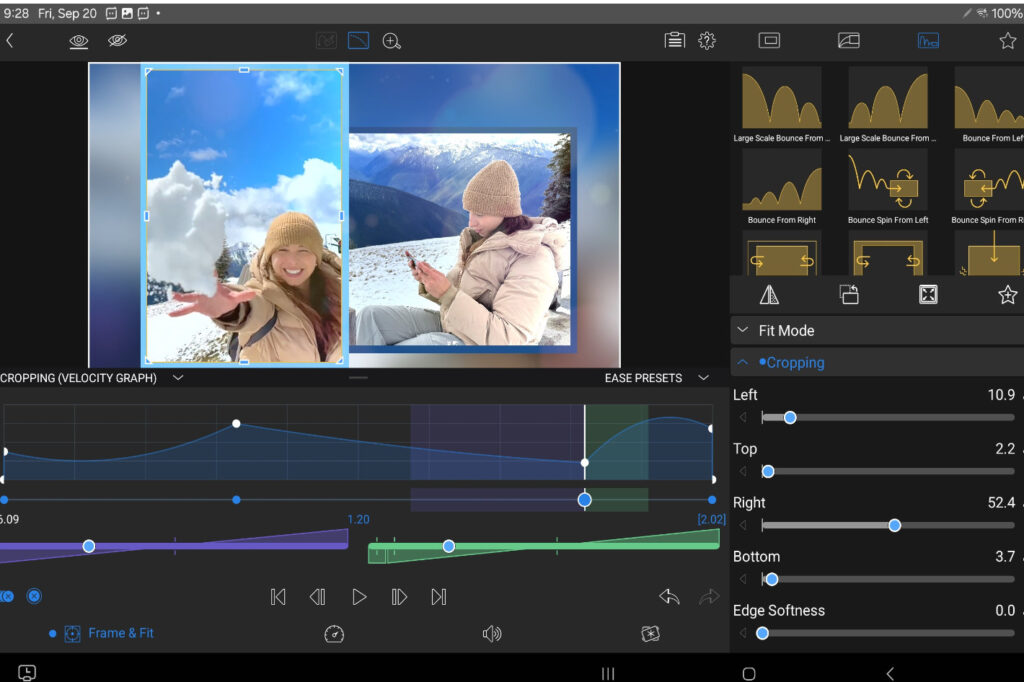Screen dimensions: 1024x682
Task: Select the highlighted curve graph view icon
Action: [358, 41]
